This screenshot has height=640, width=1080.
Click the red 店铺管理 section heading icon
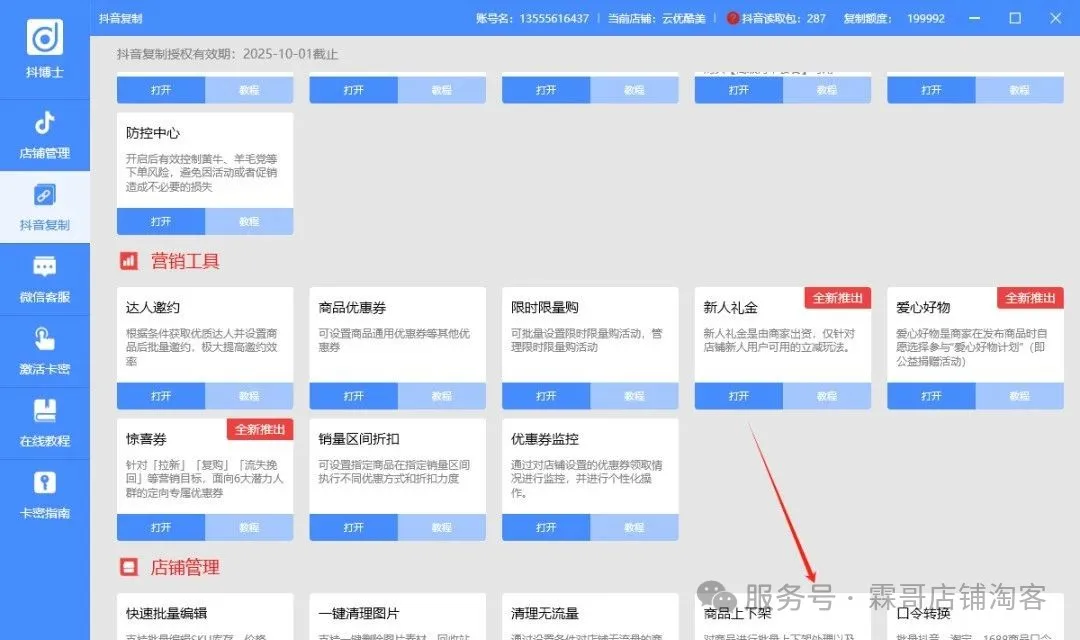(x=128, y=567)
